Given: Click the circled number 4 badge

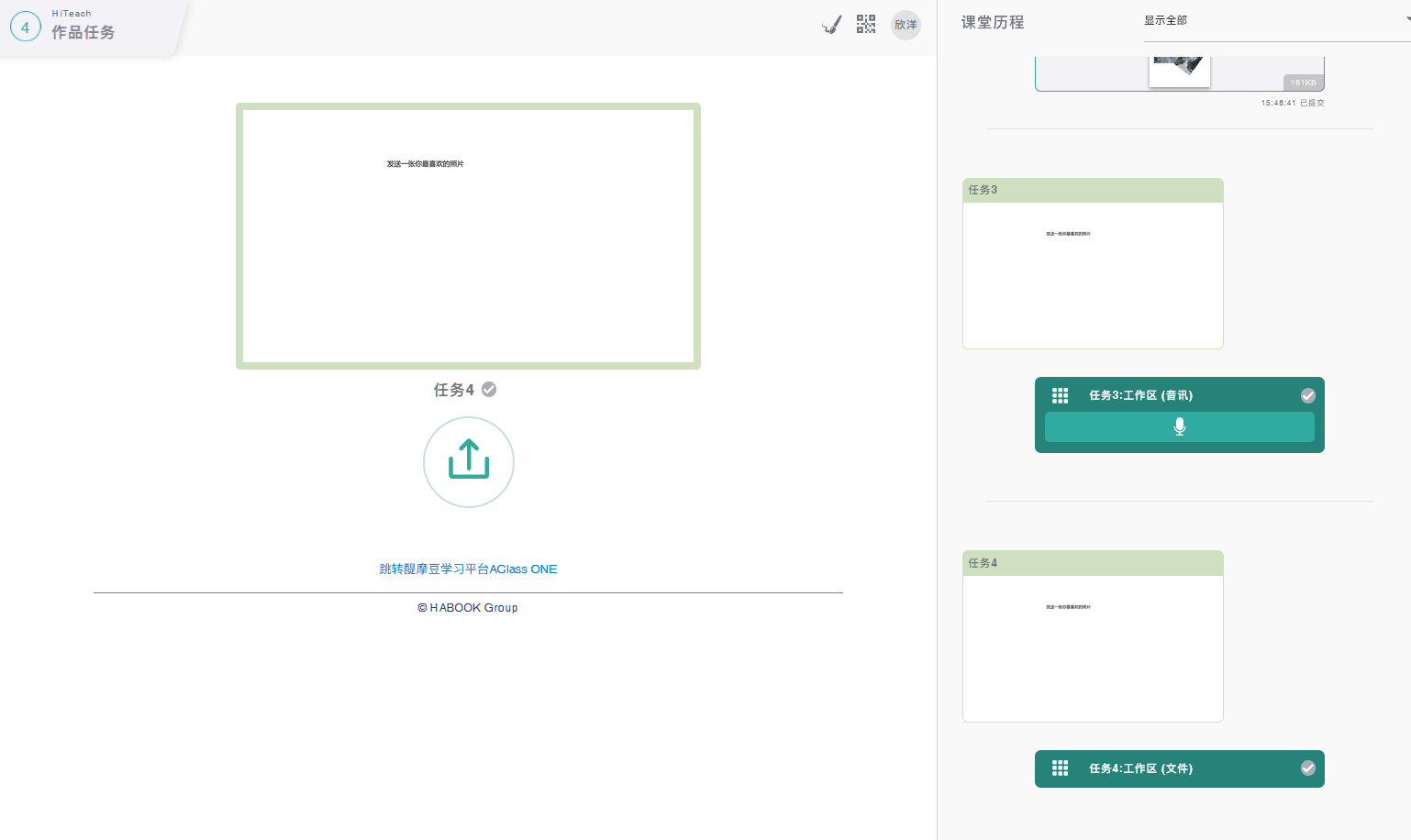Looking at the screenshot, I should point(25,28).
